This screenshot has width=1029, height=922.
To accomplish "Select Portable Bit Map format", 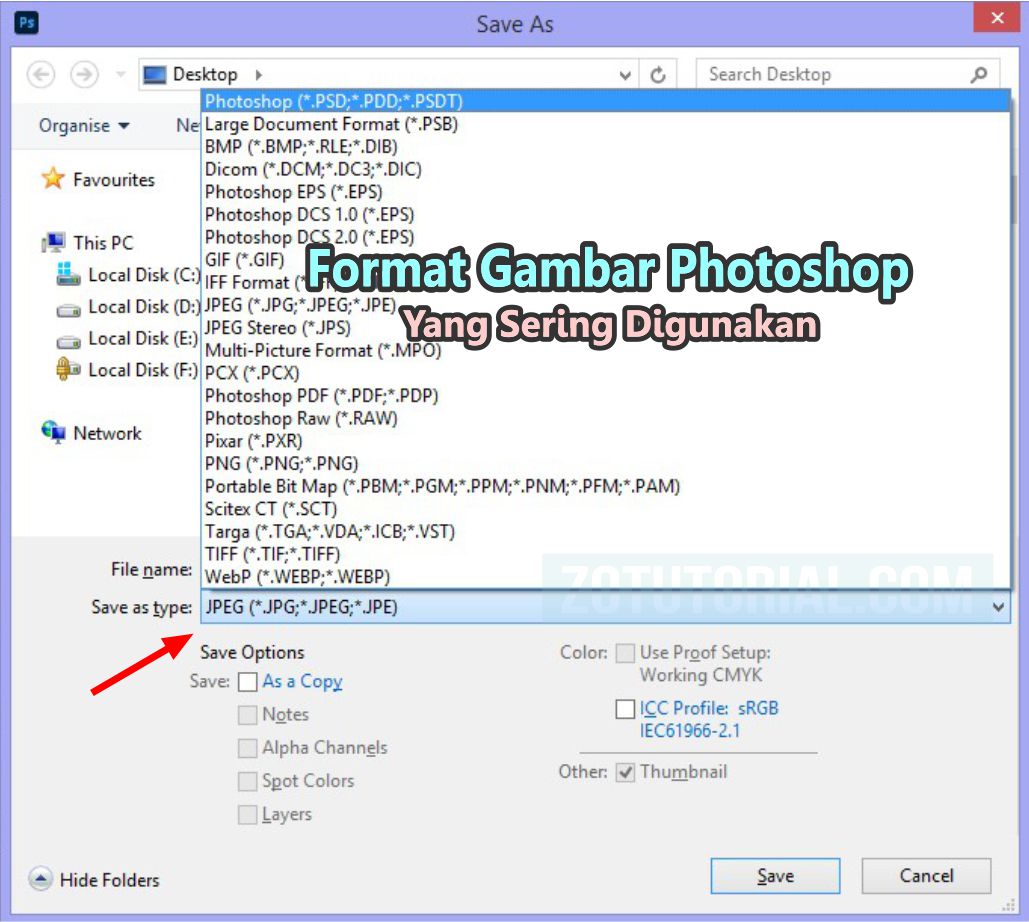I will [605, 486].
